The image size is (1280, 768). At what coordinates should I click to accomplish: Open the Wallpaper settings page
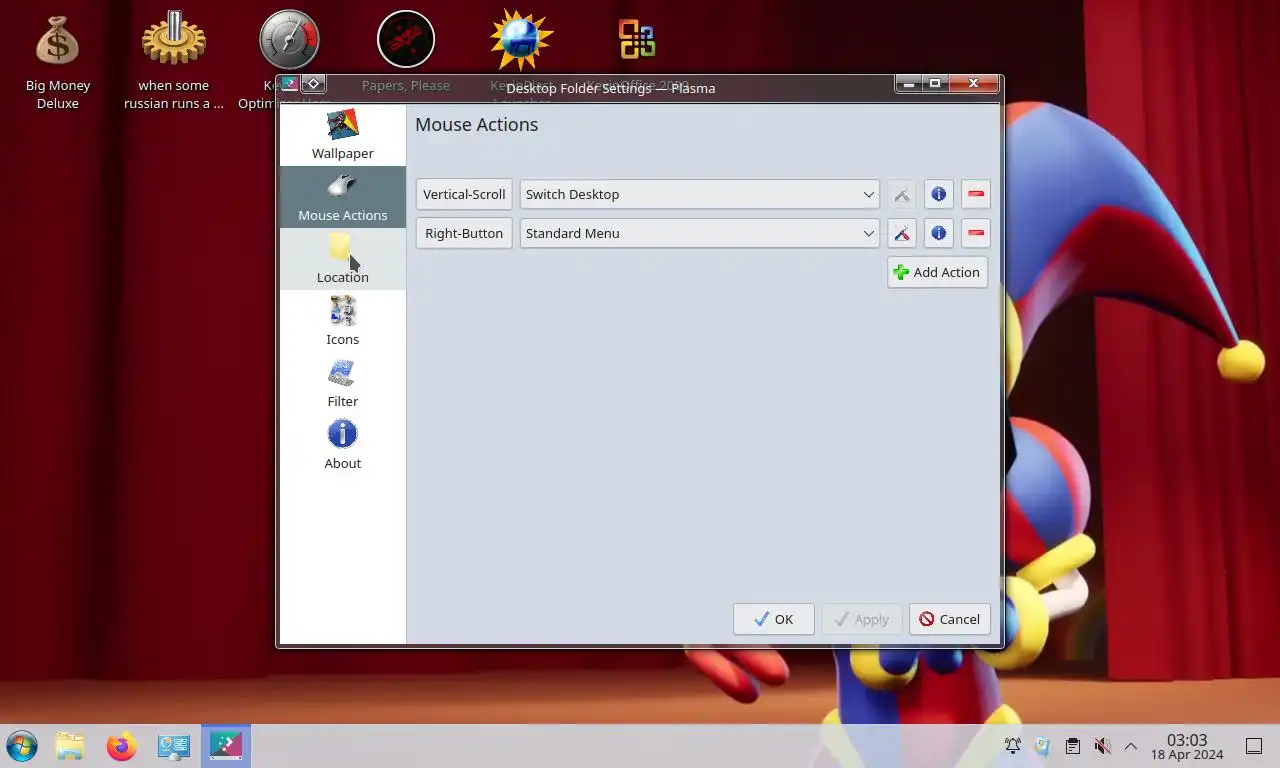[x=342, y=135]
